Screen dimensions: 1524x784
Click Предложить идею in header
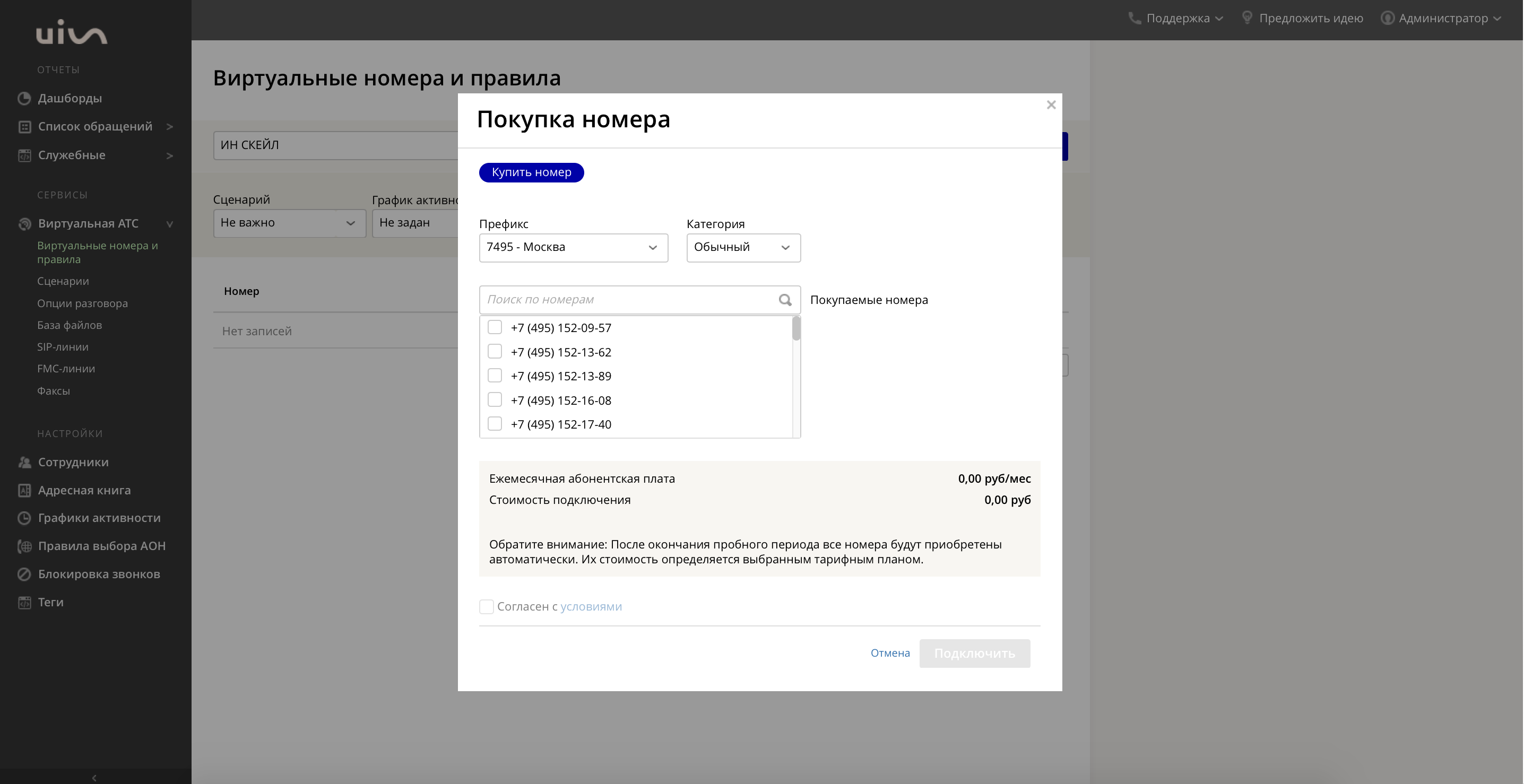pyautogui.click(x=1311, y=19)
